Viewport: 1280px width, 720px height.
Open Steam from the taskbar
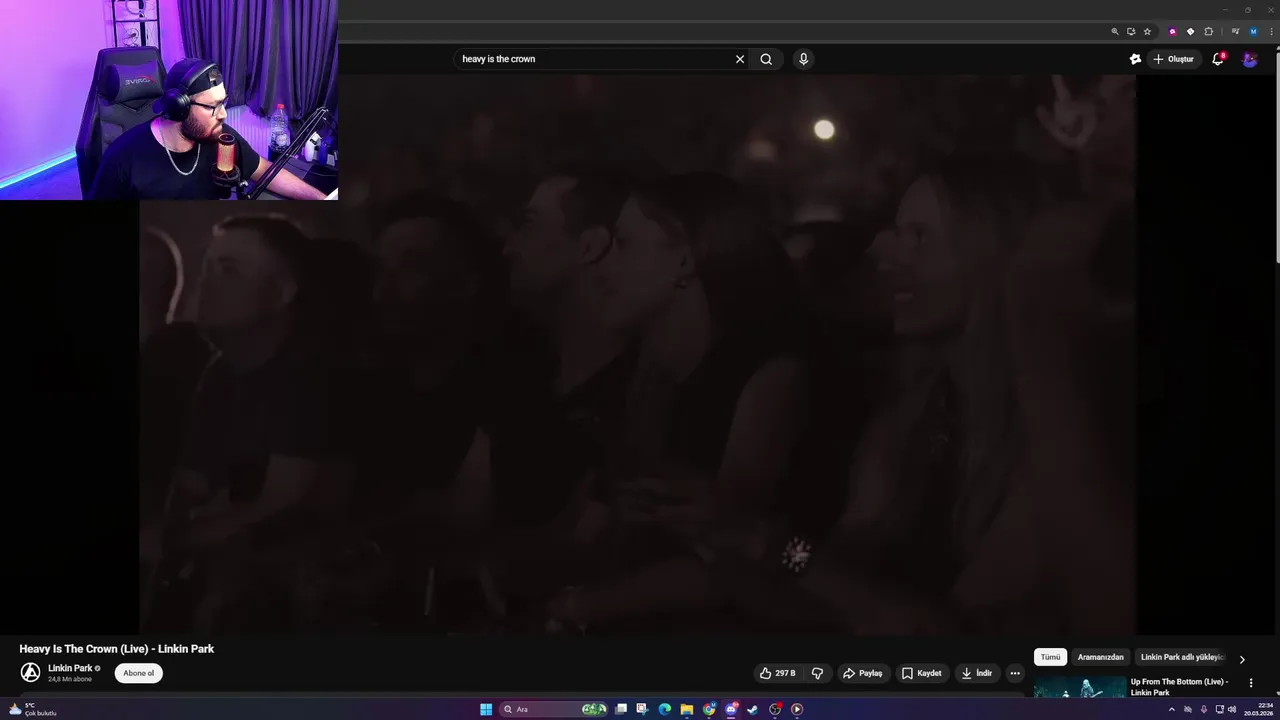pos(753,709)
